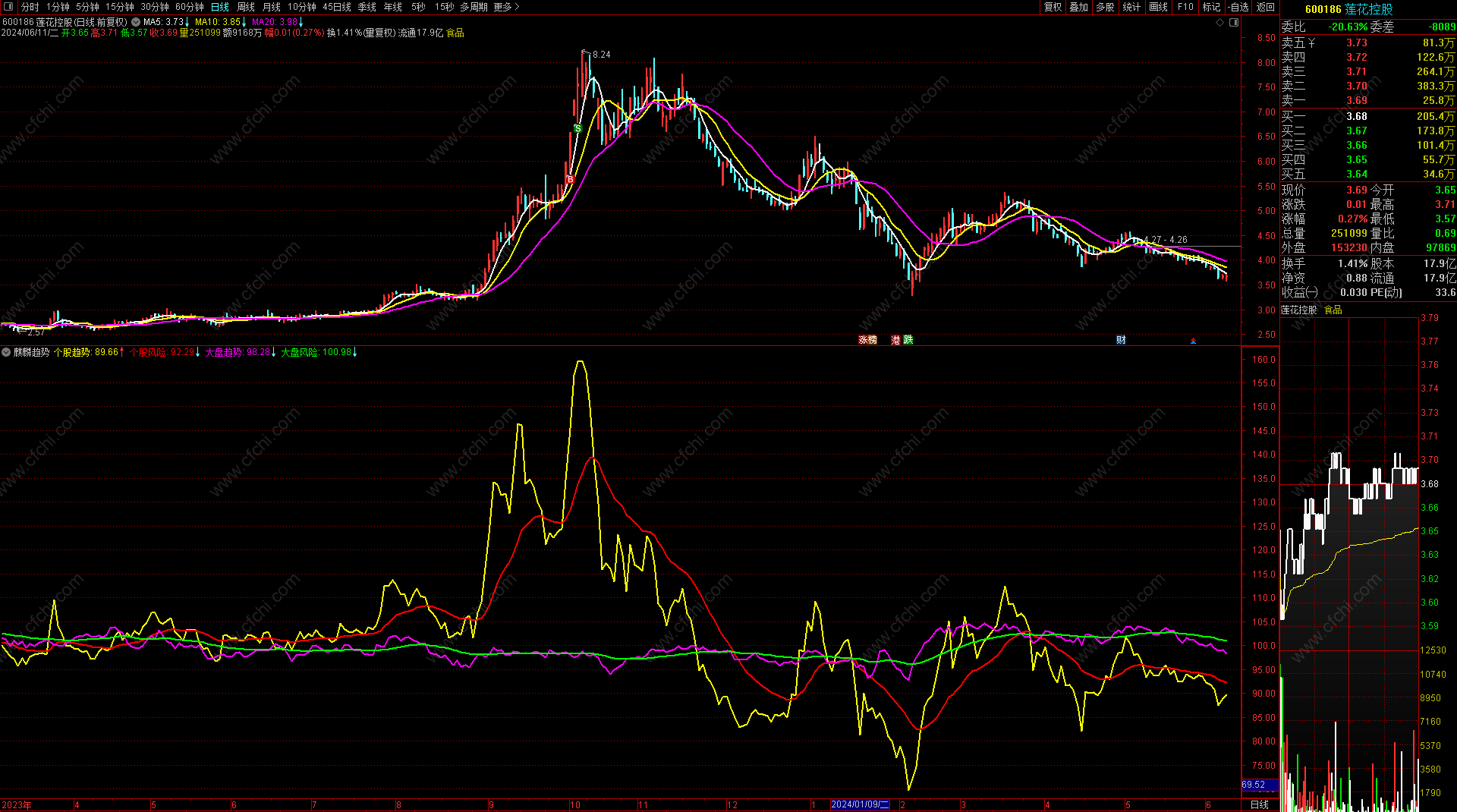Select the 15秒 period

[x=444, y=7]
